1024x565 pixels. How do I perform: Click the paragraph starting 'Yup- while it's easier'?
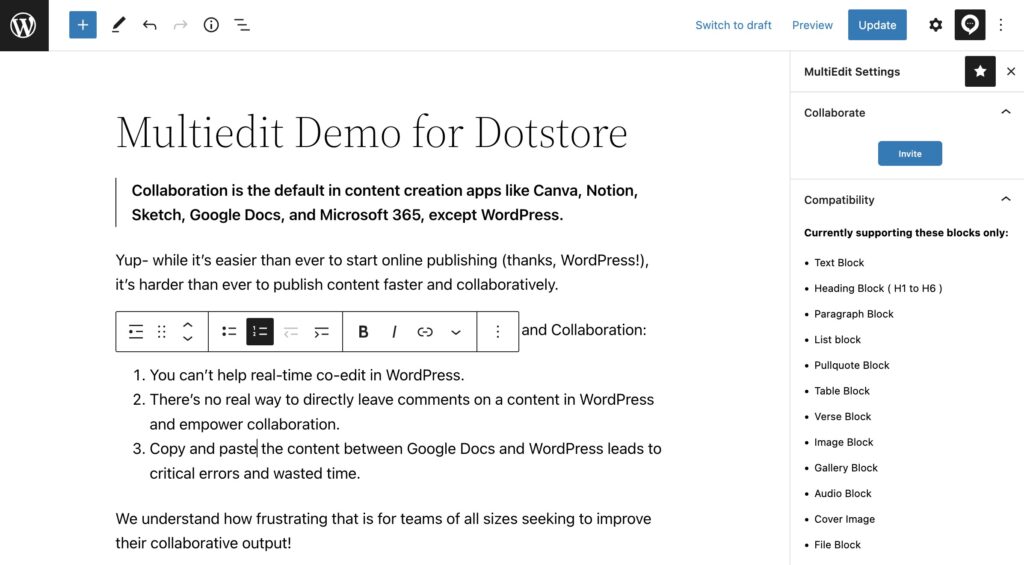point(382,272)
